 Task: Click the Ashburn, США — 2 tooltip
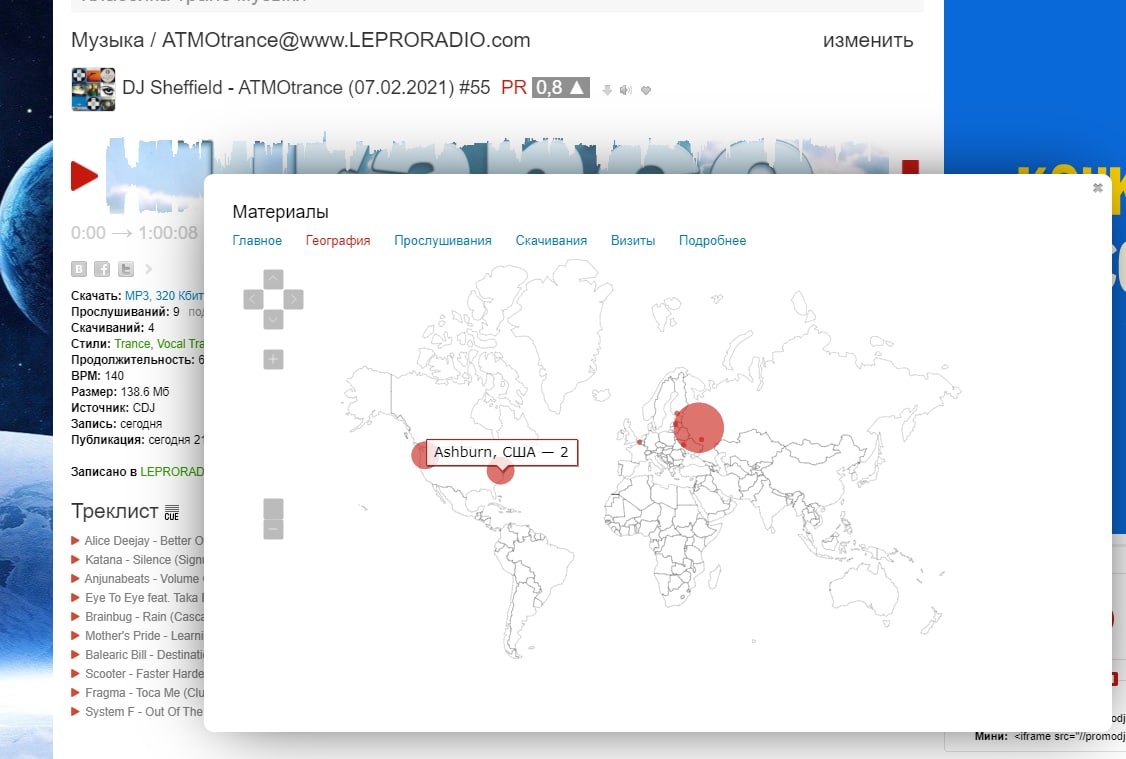[501, 452]
